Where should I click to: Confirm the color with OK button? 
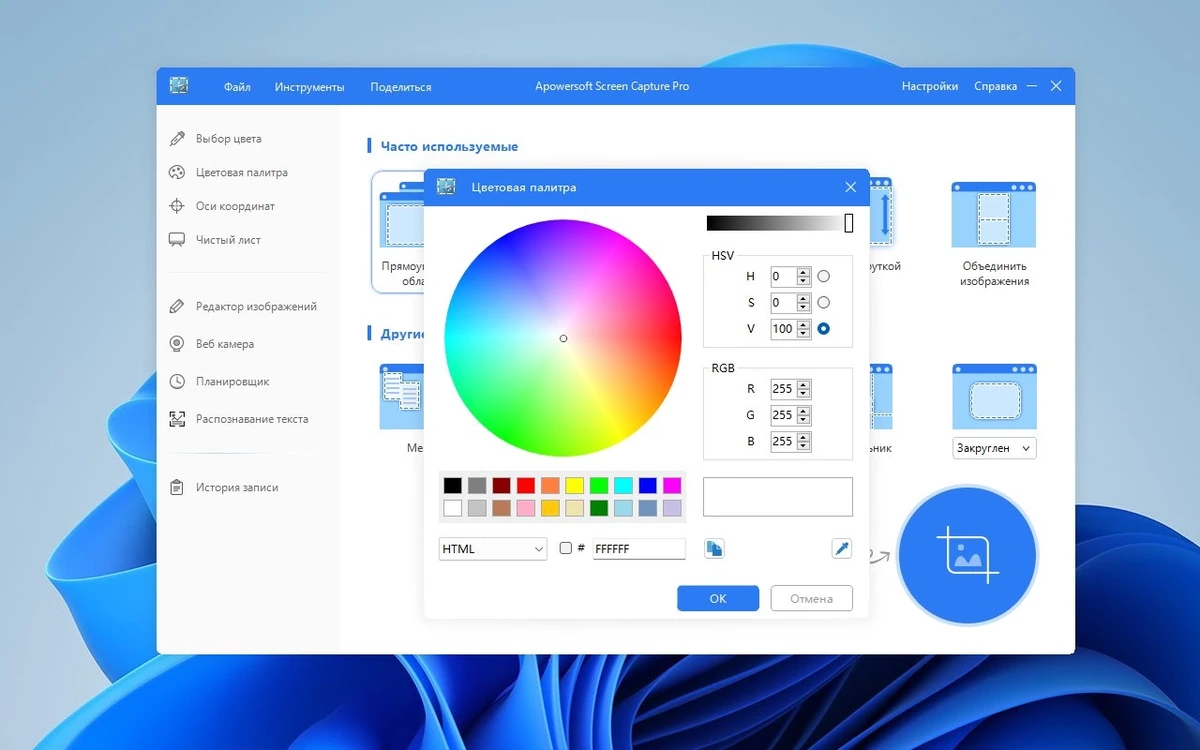click(718, 598)
